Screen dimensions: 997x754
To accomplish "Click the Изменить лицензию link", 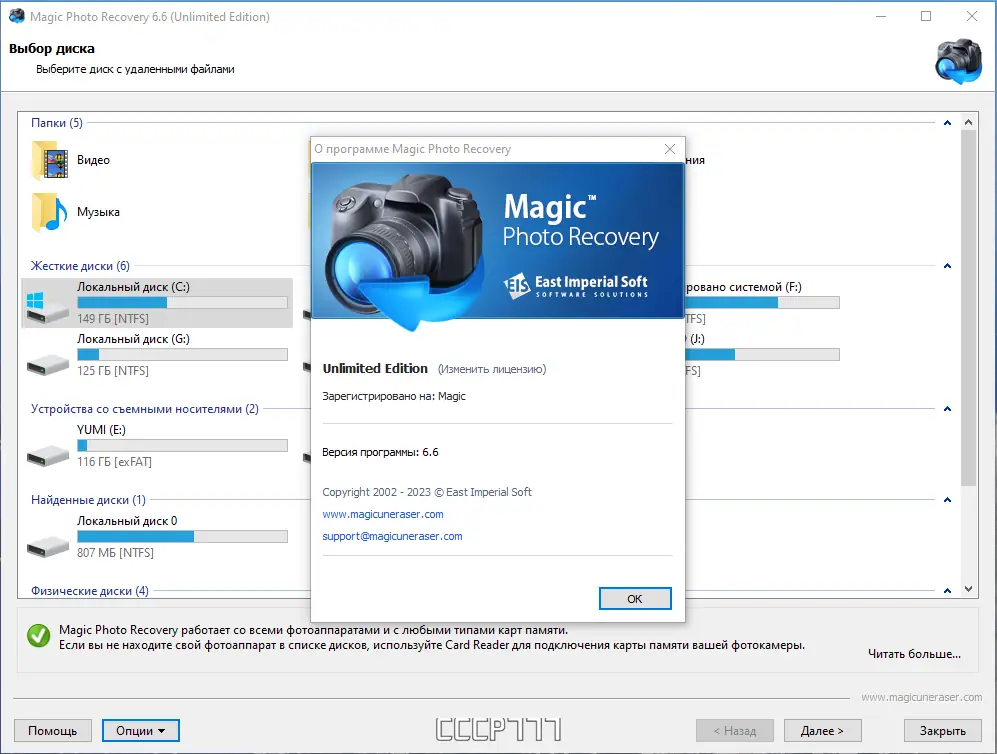I will (492, 369).
